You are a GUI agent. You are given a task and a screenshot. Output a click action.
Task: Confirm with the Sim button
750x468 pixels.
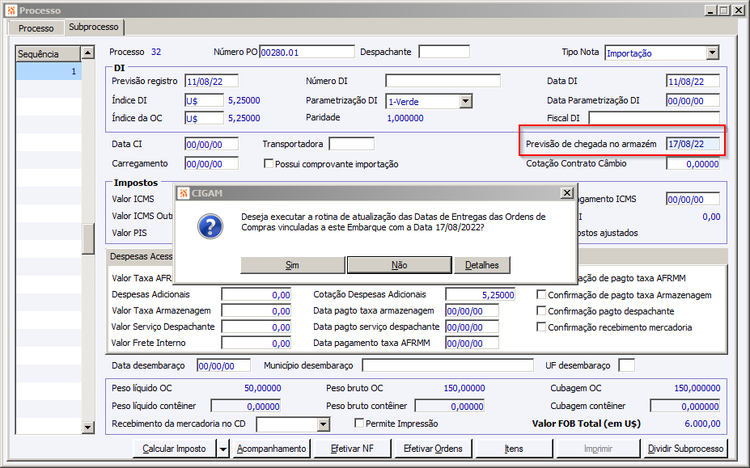pos(292,265)
